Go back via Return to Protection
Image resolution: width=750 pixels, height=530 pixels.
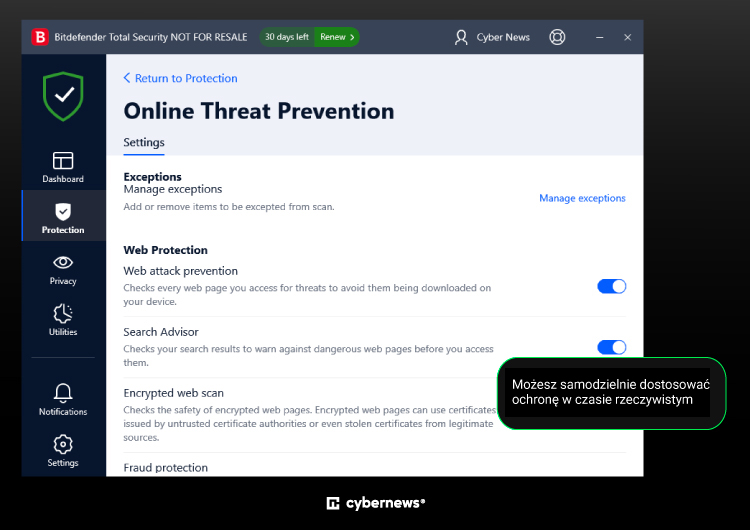pos(180,78)
